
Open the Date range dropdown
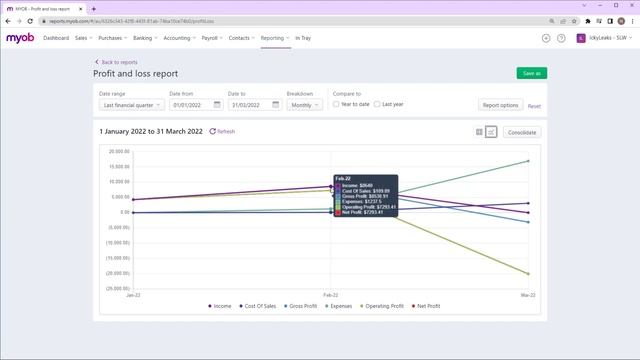(x=132, y=105)
